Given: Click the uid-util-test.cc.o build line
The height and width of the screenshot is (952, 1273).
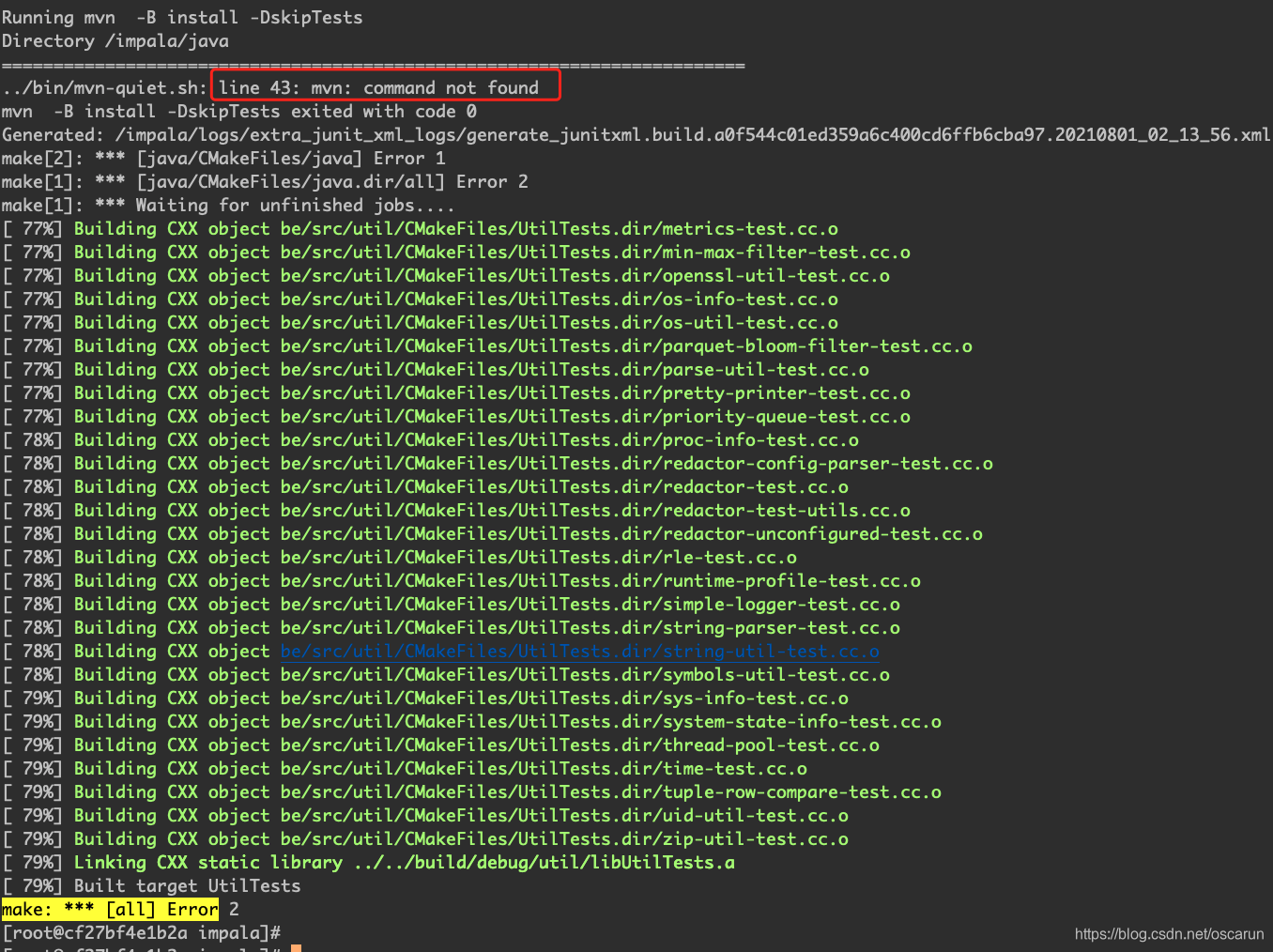Looking at the screenshot, I should click(425, 816).
